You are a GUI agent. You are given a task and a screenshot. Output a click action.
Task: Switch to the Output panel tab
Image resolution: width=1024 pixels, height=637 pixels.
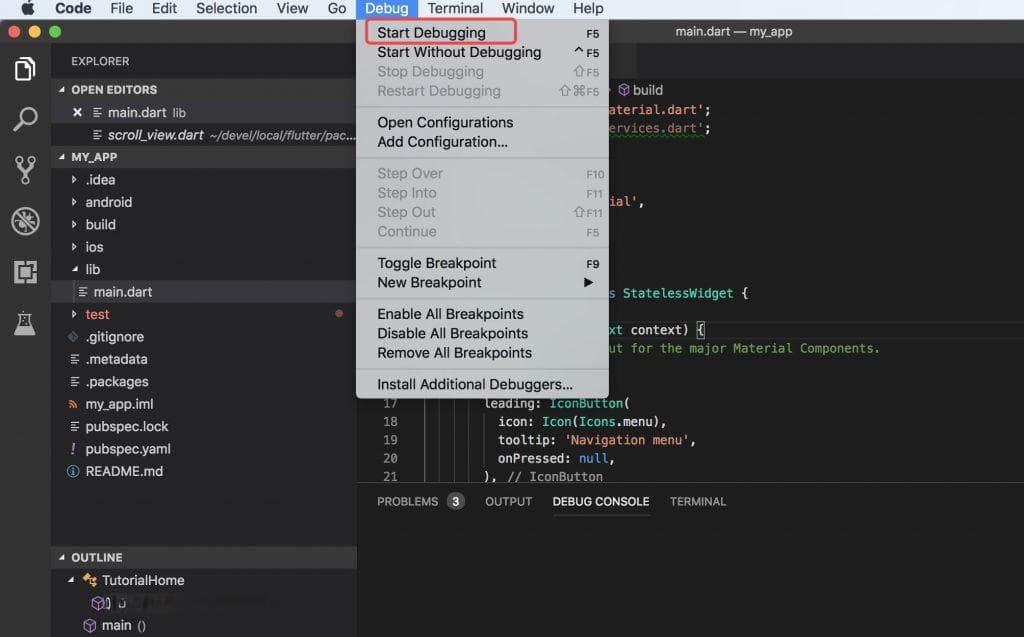click(x=508, y=502)
